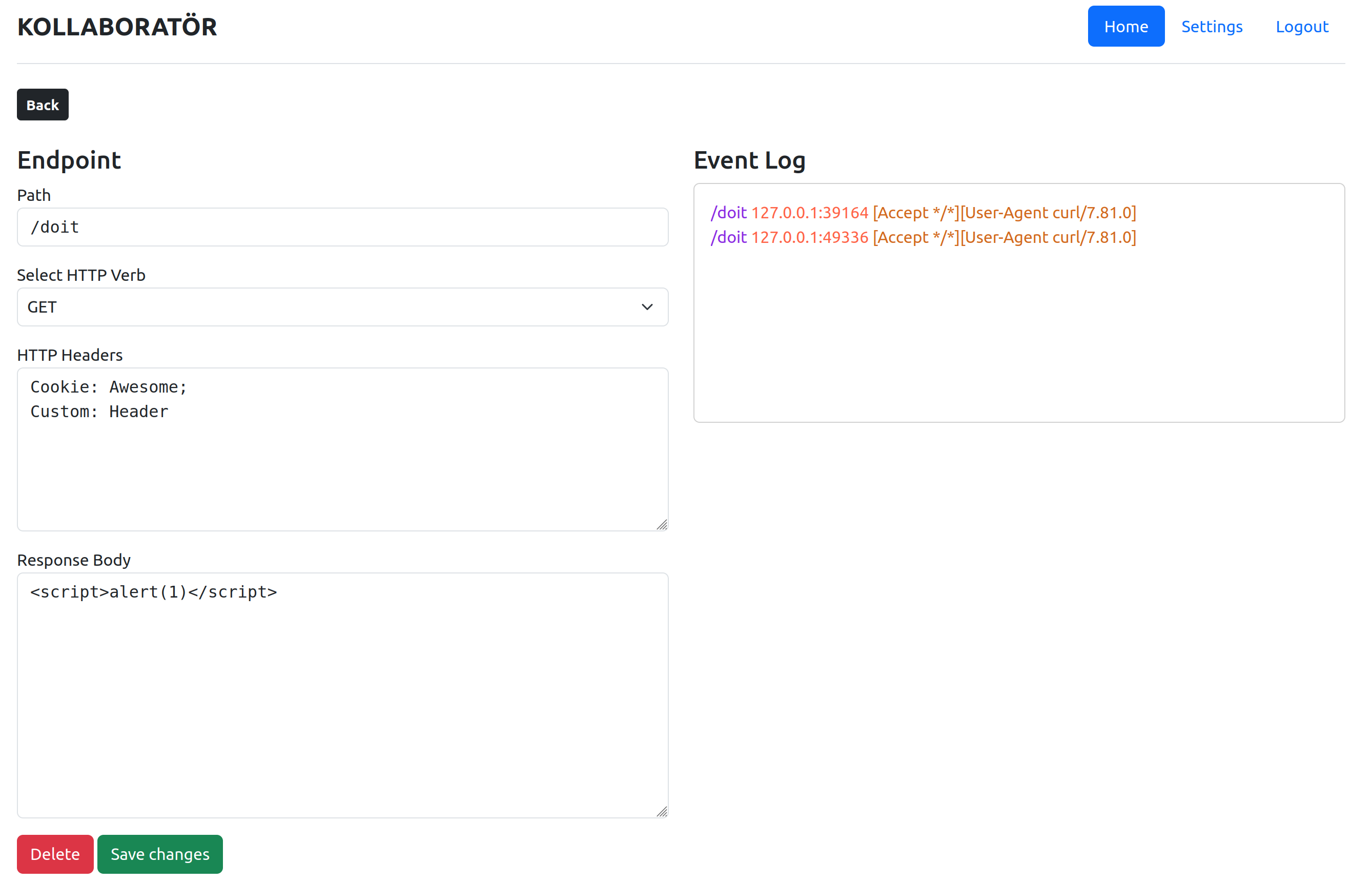Focus the Path input field
This screenshot has width=1372, height=883.
(x=342, y=227)
